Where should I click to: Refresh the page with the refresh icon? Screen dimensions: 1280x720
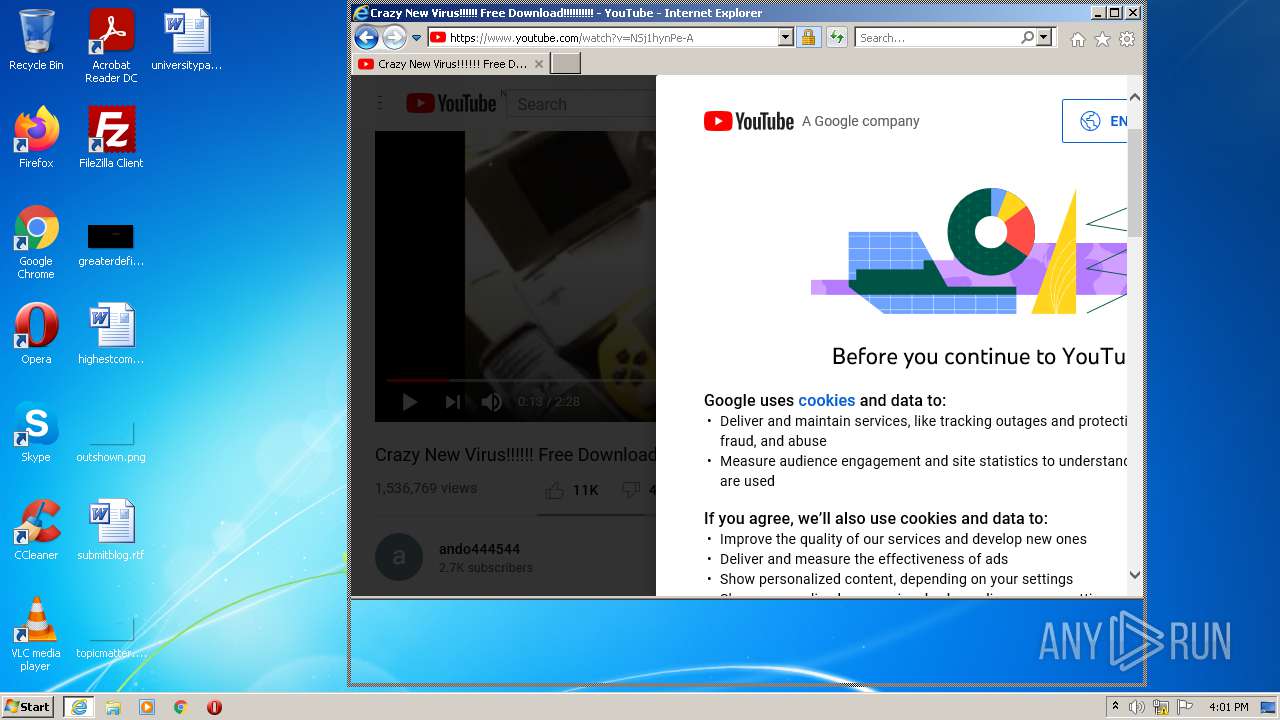(837, 38)
